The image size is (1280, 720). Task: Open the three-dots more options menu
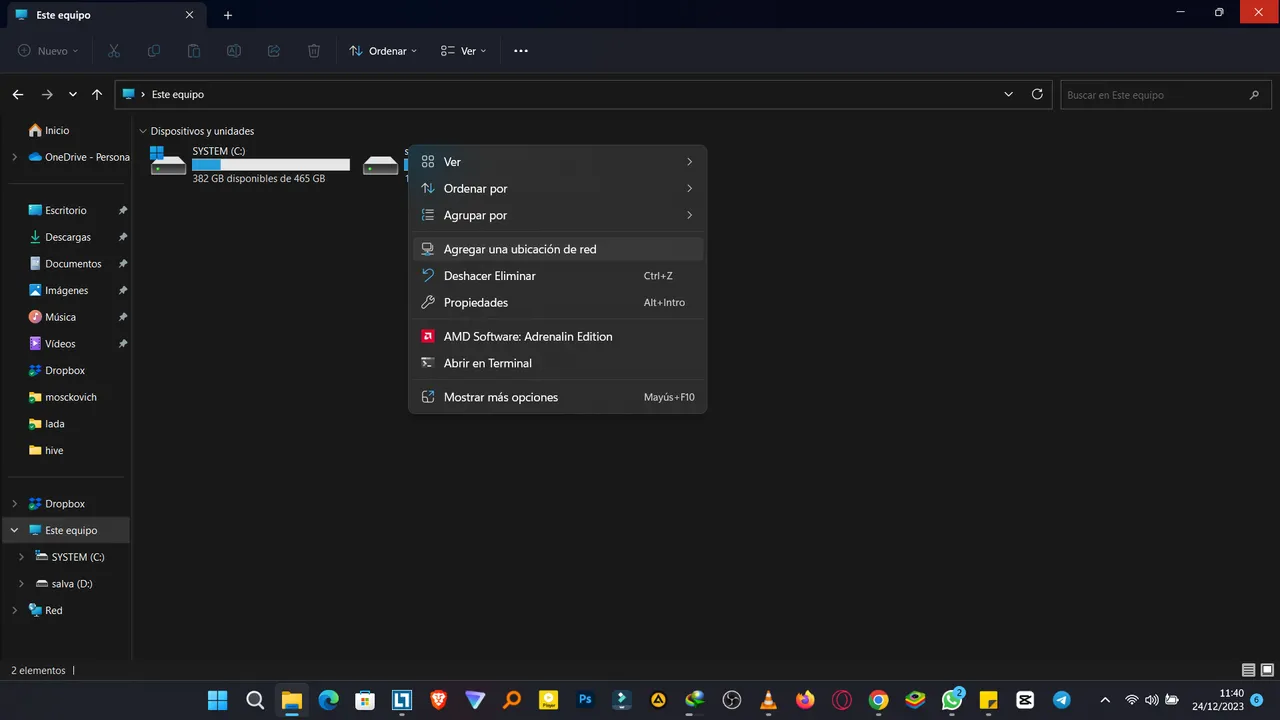pos(521,51)
